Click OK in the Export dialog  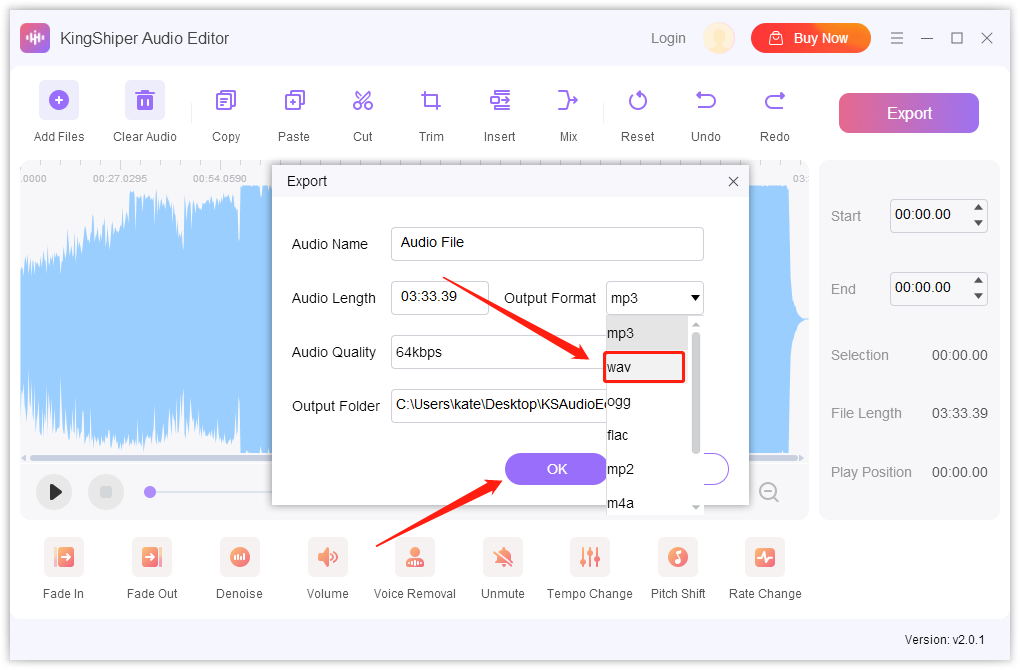point(557,469)
